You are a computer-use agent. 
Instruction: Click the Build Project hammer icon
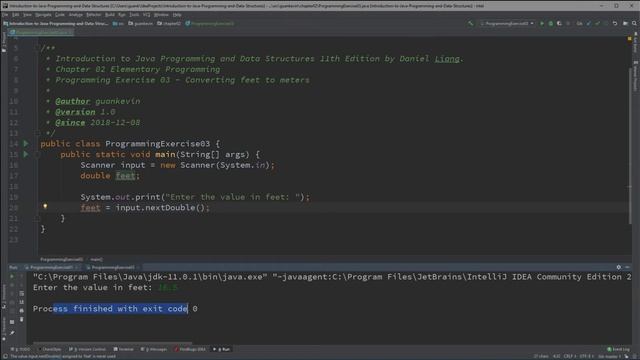tap(471, 24)
